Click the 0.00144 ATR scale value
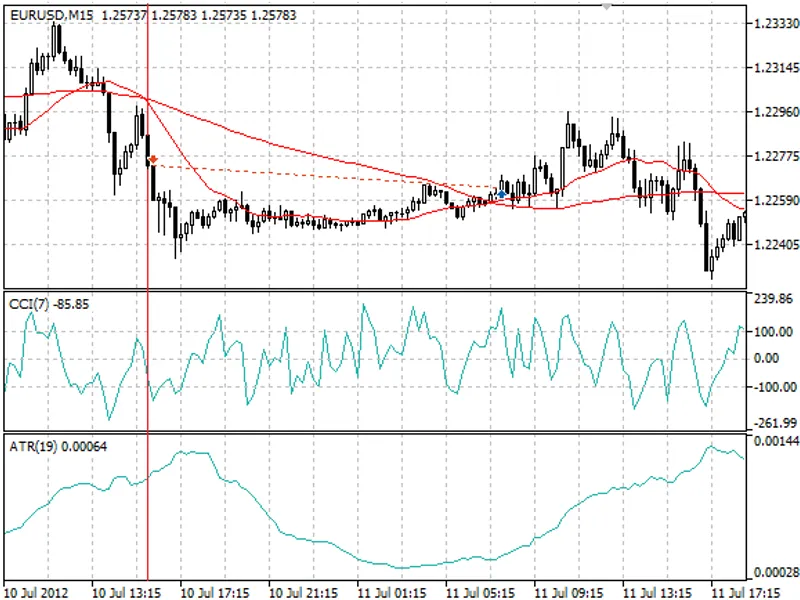The height and width of the screenshot is (600, 800). (x=776, y=441)
